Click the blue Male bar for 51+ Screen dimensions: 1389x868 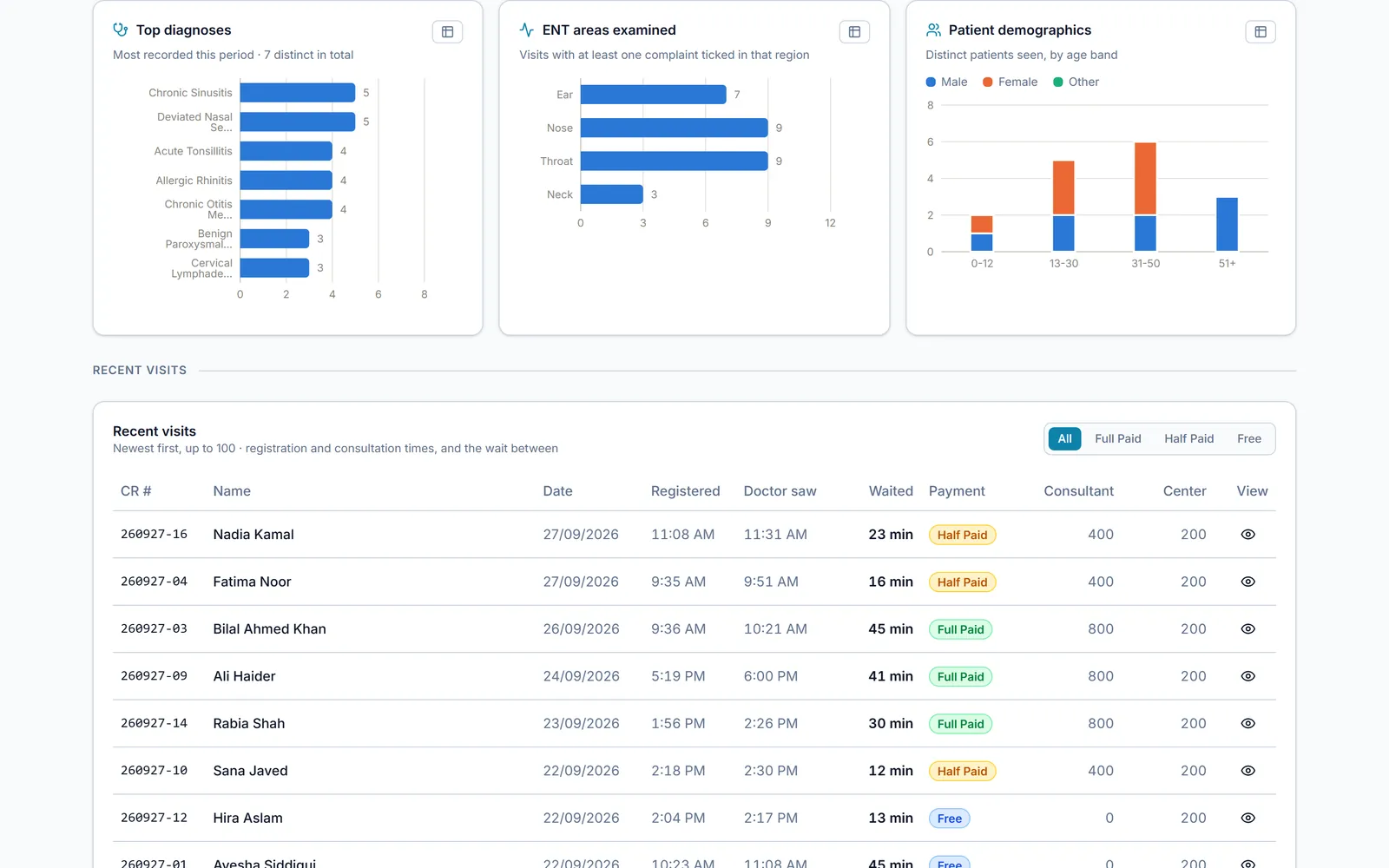pos(1227,224)
